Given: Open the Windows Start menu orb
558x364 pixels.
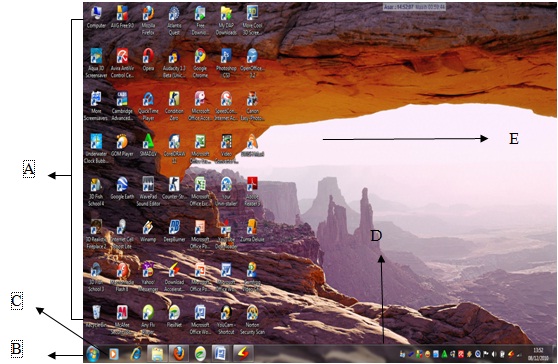Looking at the screenshot, I should [93, 354].
